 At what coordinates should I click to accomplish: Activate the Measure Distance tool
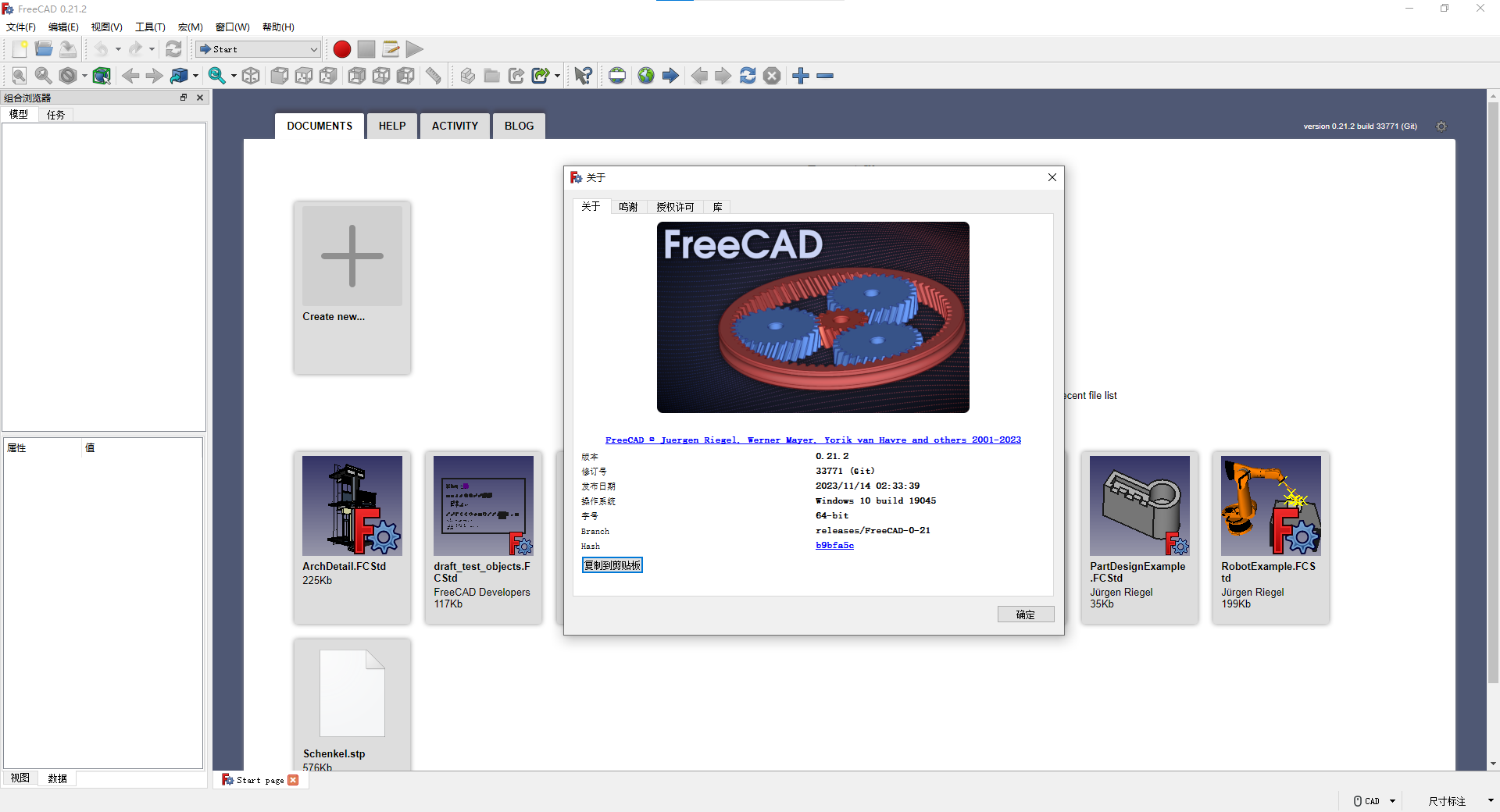434,76
